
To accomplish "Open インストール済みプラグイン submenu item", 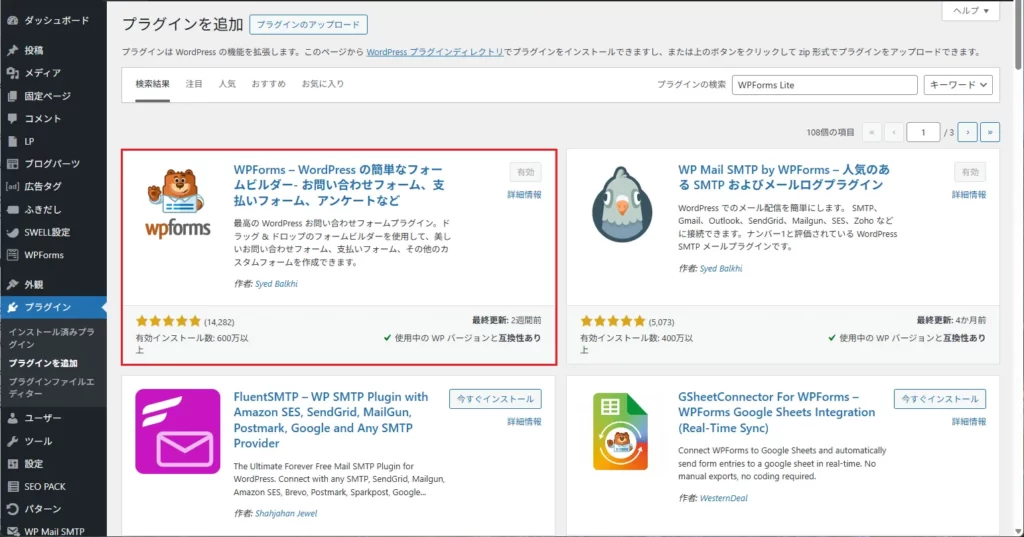I will tap(52, 338).
